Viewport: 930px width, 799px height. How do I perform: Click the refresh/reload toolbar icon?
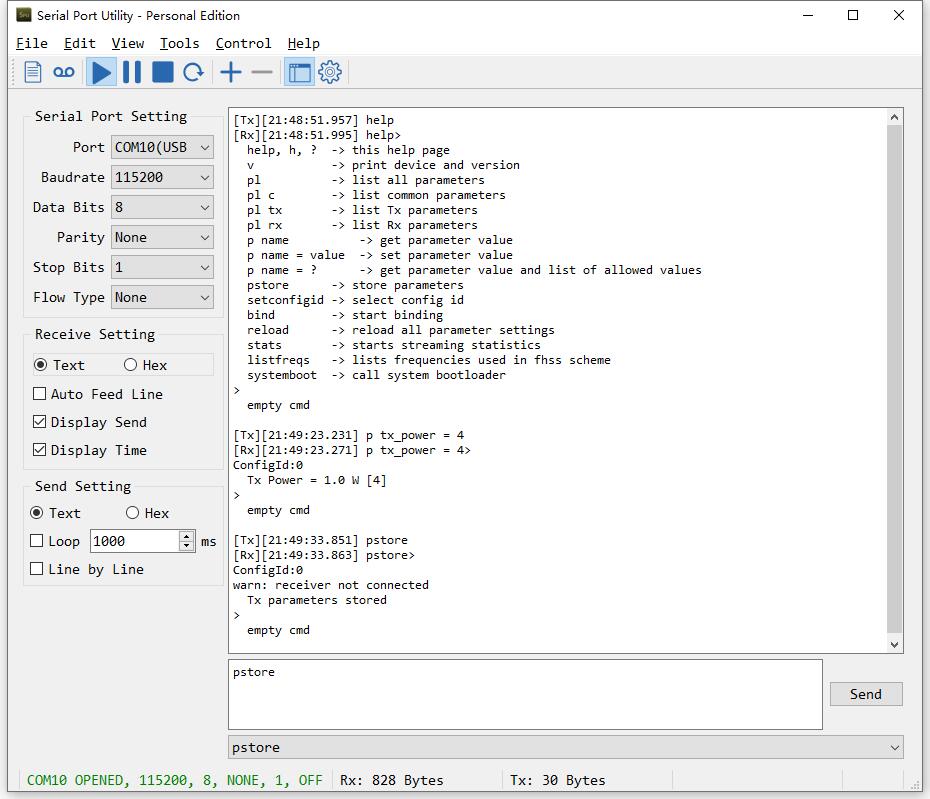[194, 72]
